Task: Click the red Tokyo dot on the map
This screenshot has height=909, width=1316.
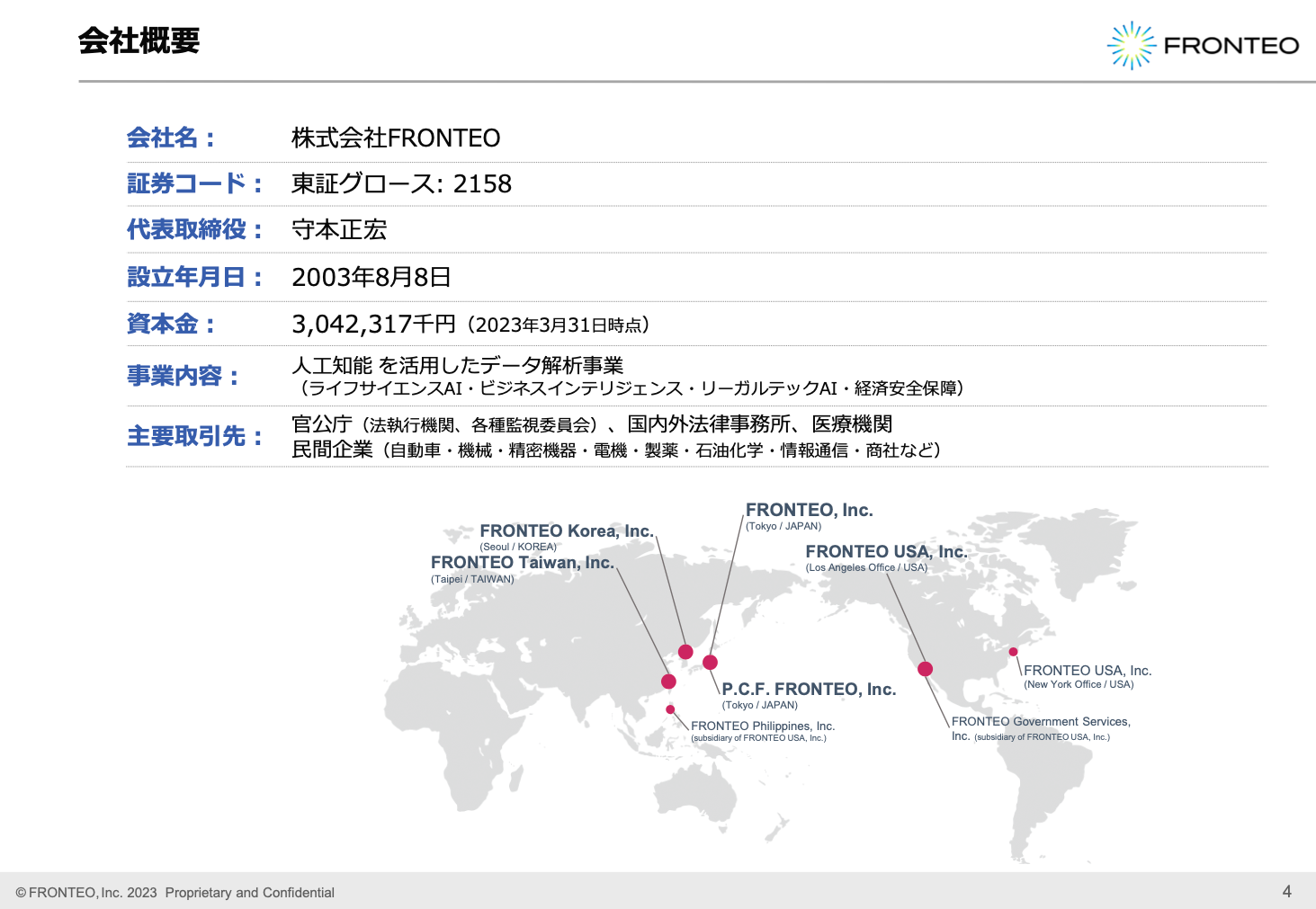Action: [x=710, y=663]
